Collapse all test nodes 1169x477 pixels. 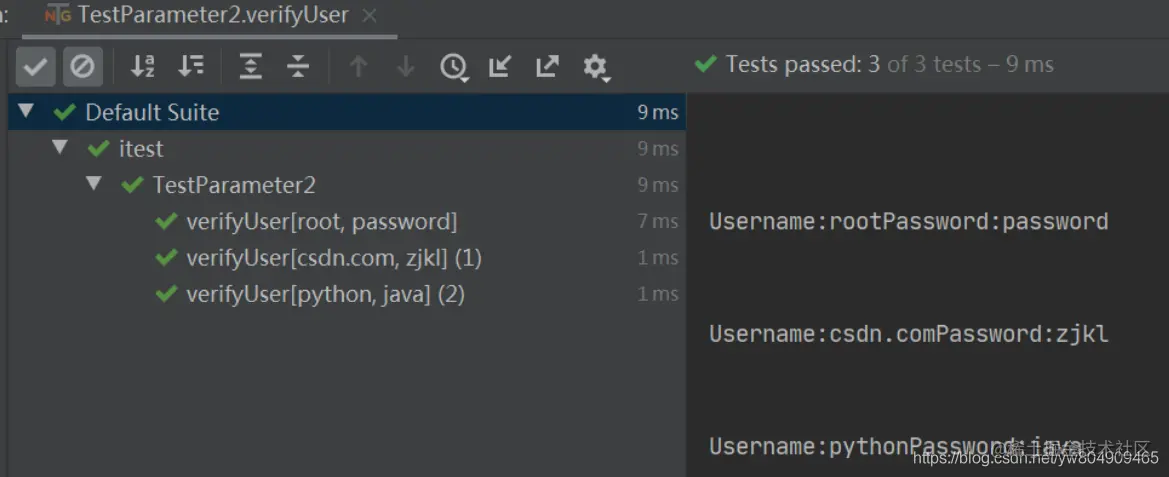(x=298, y=66)
